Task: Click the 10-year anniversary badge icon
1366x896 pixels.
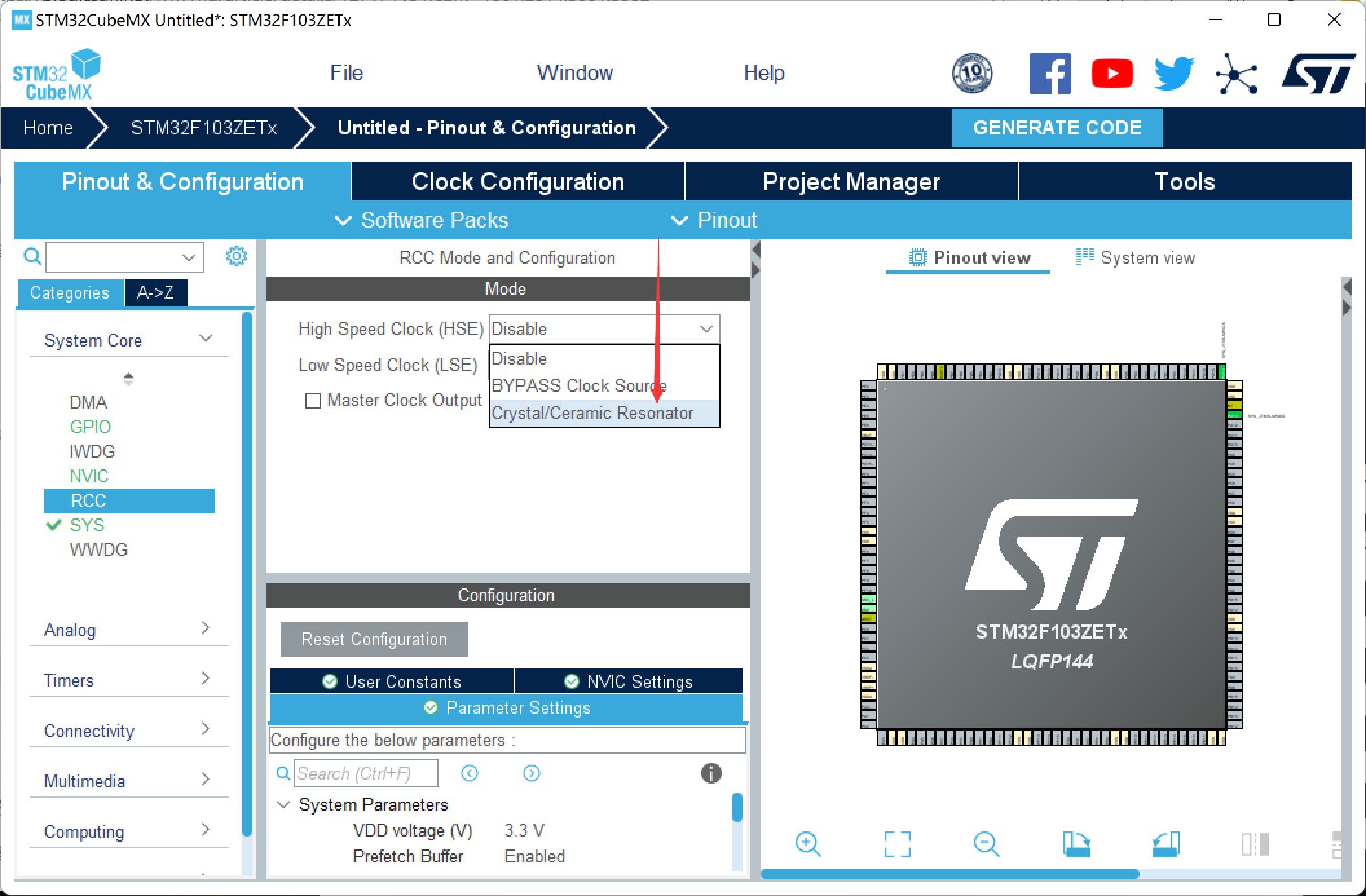Action: (x=972, y=73)
